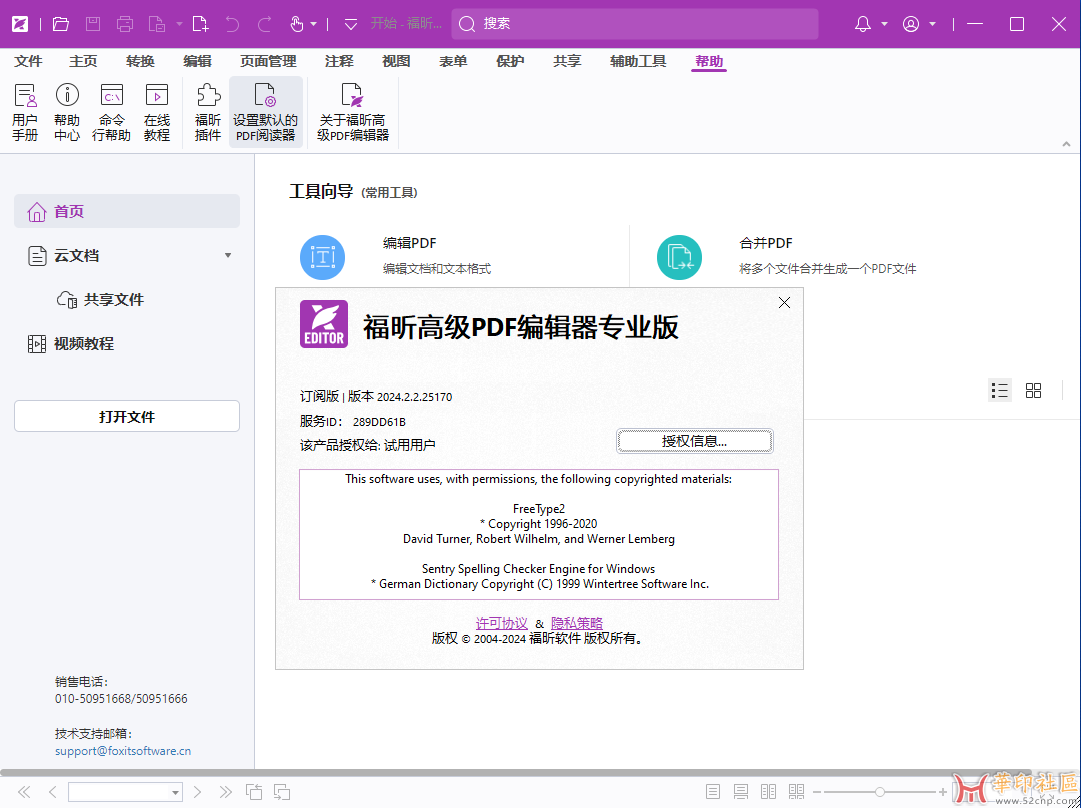Click the zoom in plus button

(943, 791)
